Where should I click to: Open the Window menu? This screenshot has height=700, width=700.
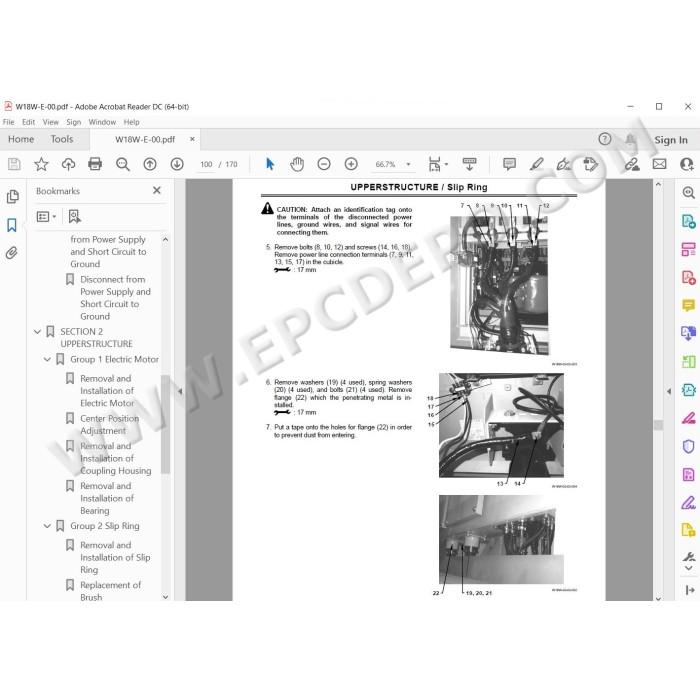coord(102,122)
